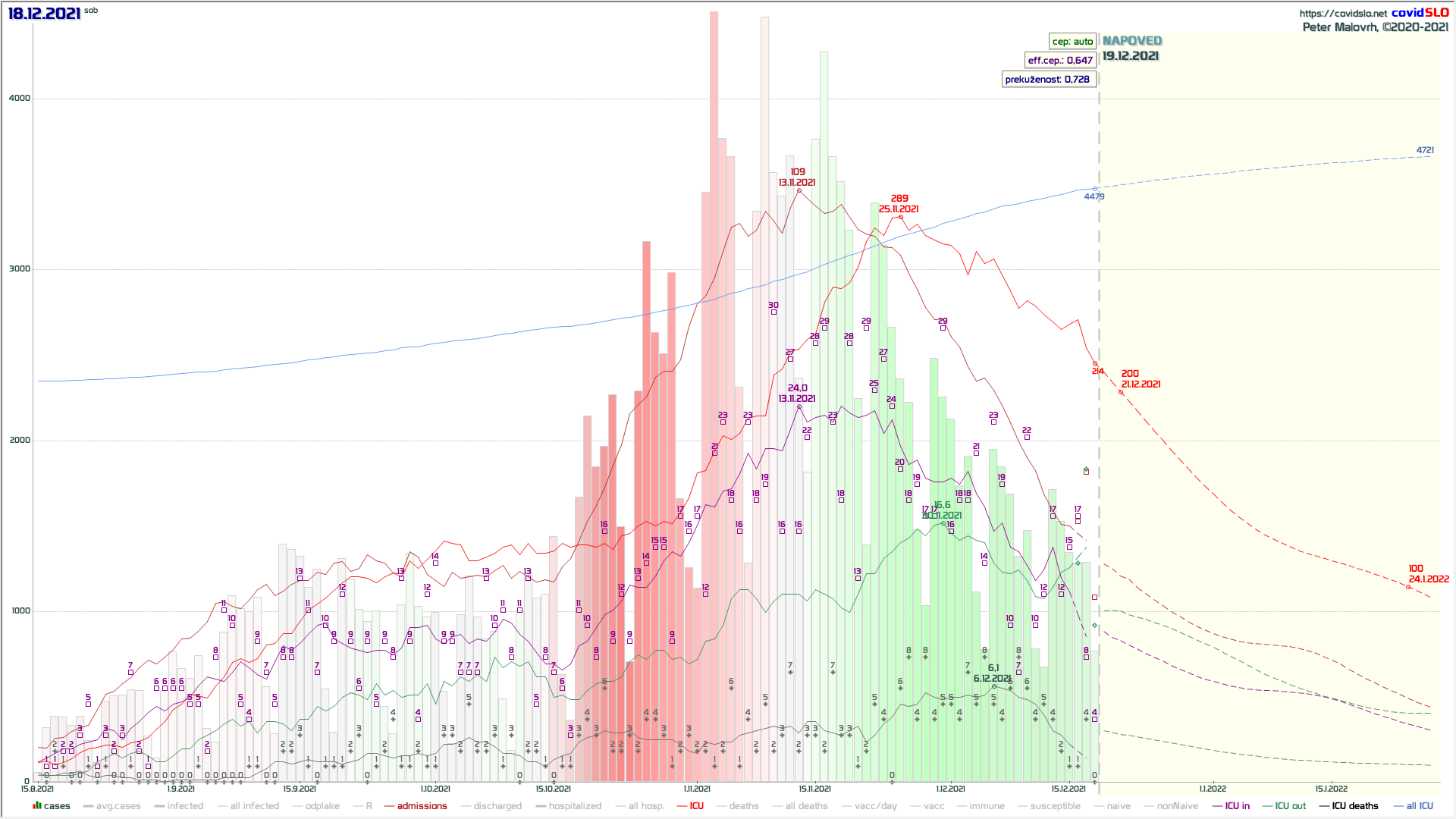This screenshot has width=1456, height=819.
Task: Click the 4721 all ICU forecast endpoint
Action: pyautogui.click(x=1425, y=150)
